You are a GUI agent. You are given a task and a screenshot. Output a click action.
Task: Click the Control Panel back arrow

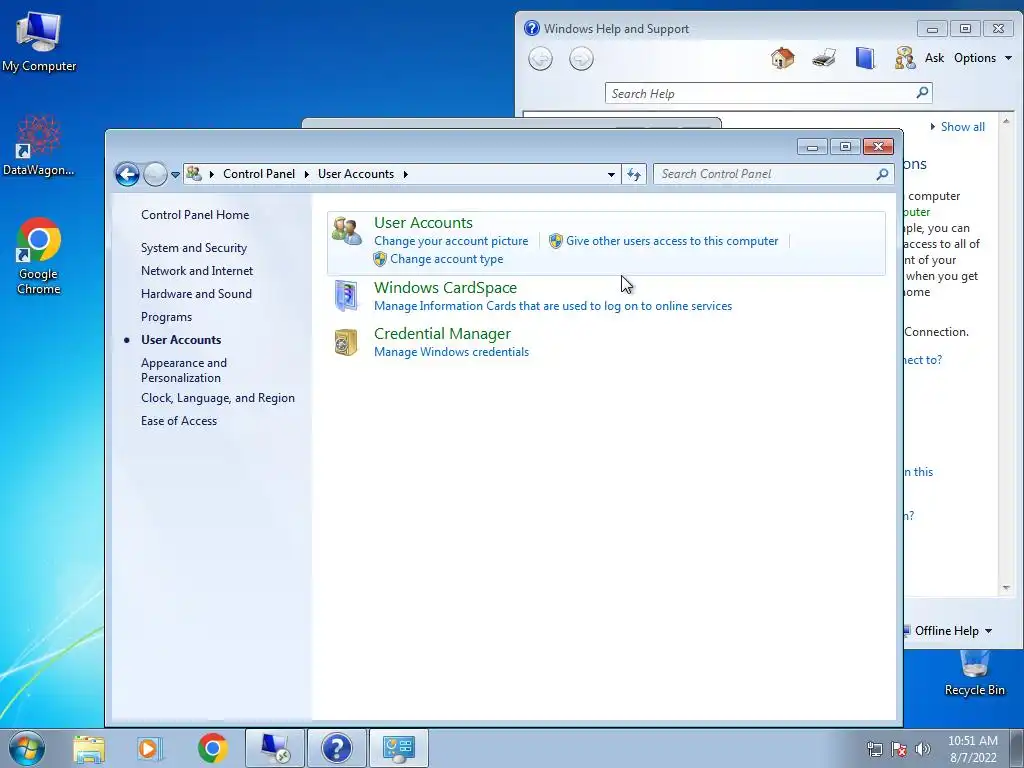coord(127,174)
